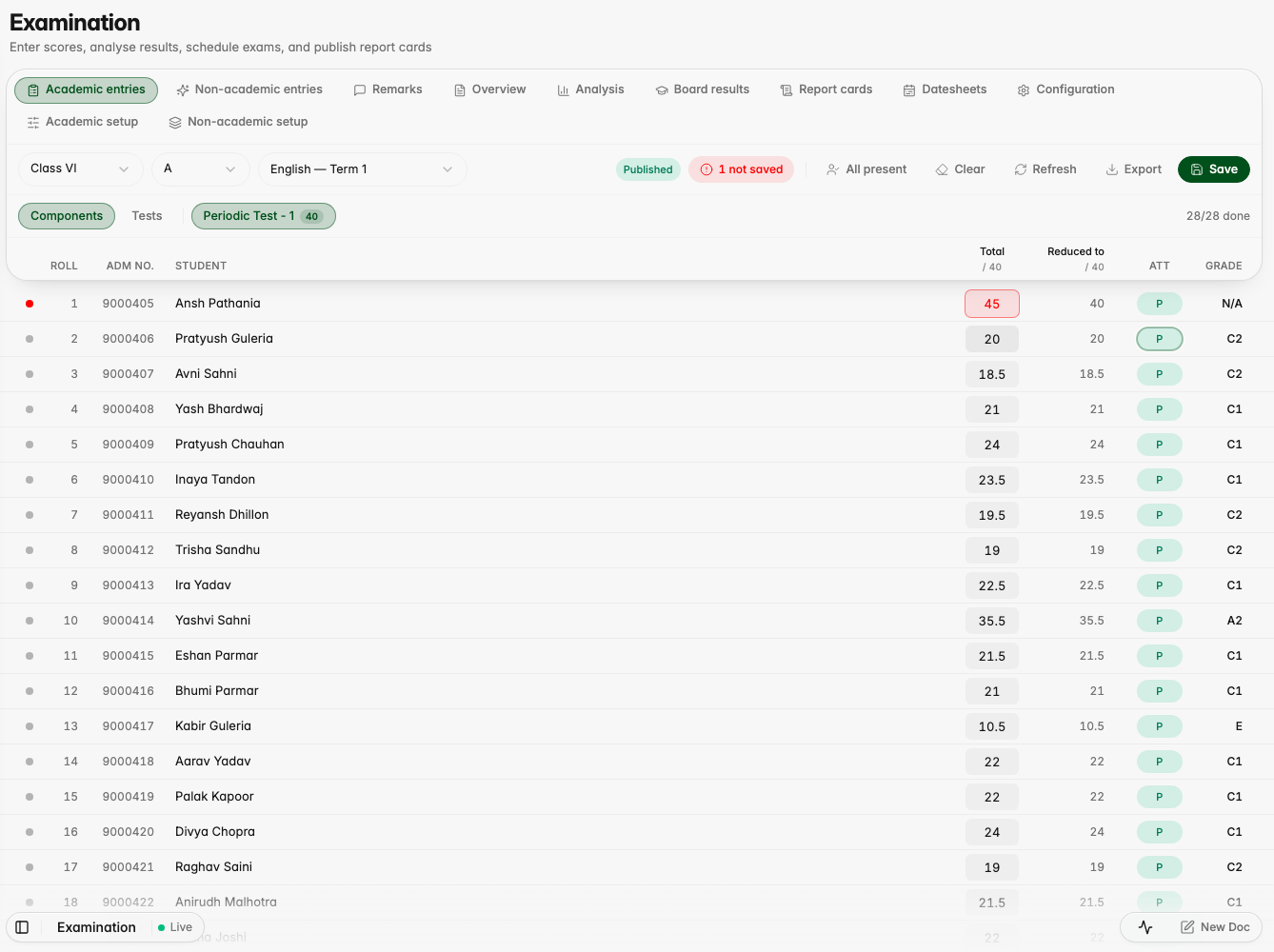Select the Components view toggle
Image resolution: width=1274 pixels, height=952 pixels.
click(67, 216)
